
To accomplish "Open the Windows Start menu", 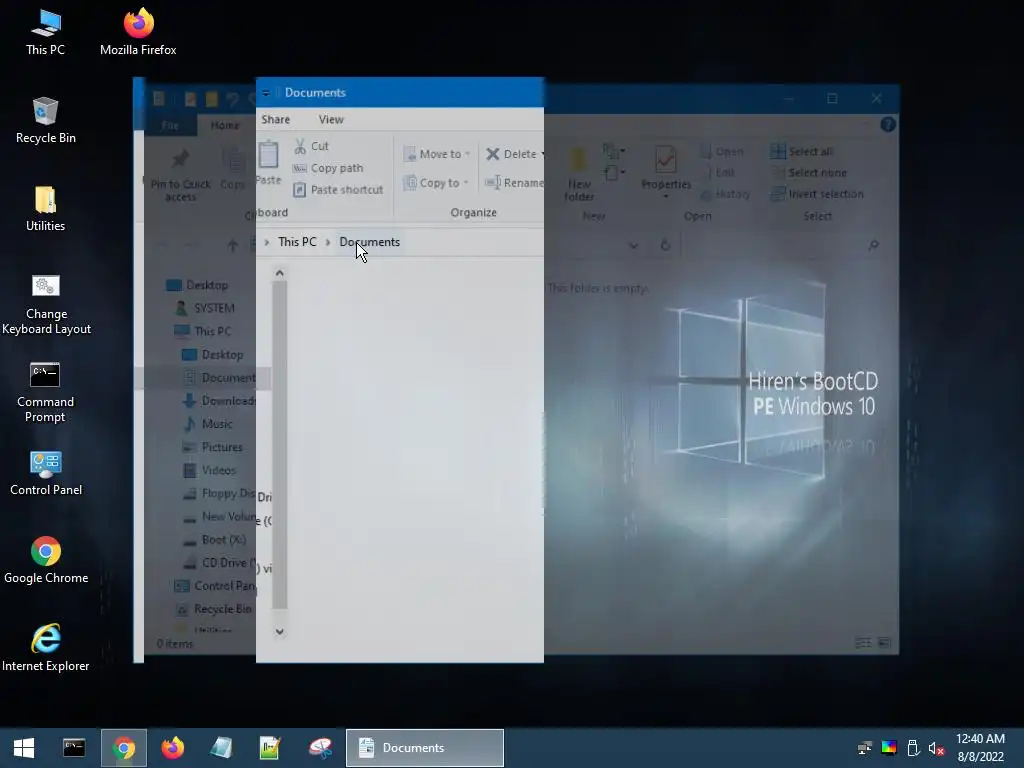I will 24,748.
